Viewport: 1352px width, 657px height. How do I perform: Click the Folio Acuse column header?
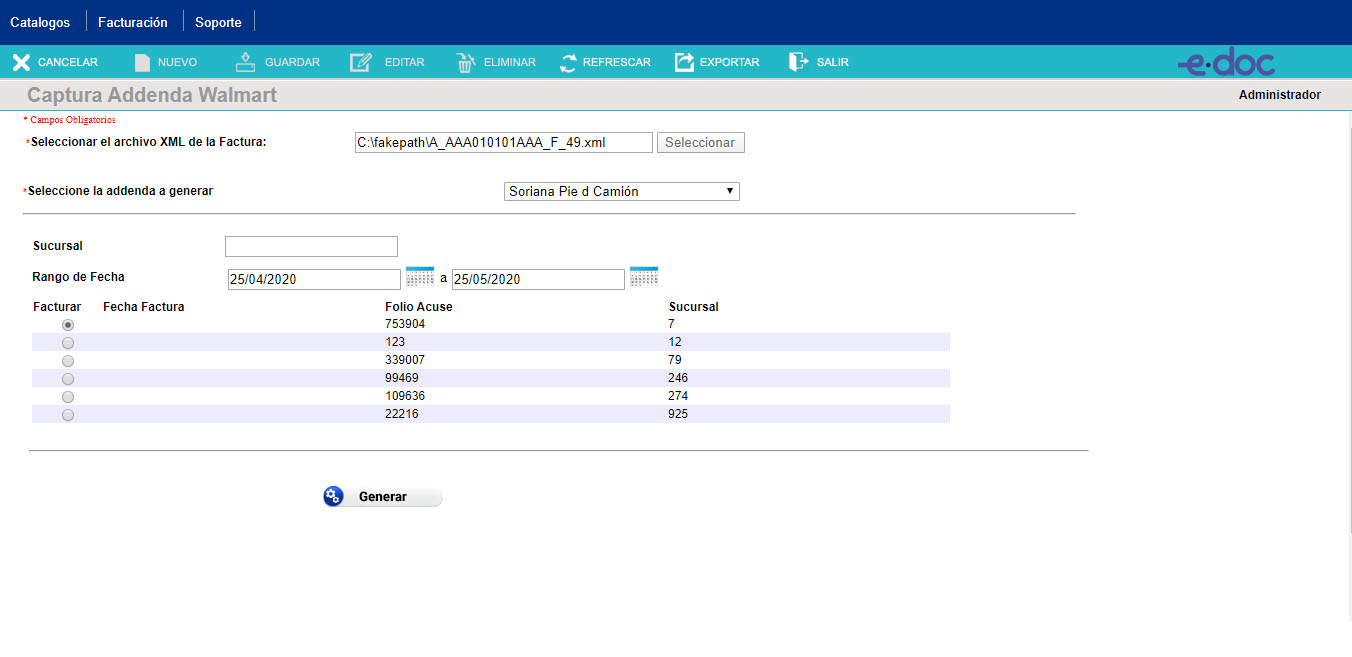418,307
